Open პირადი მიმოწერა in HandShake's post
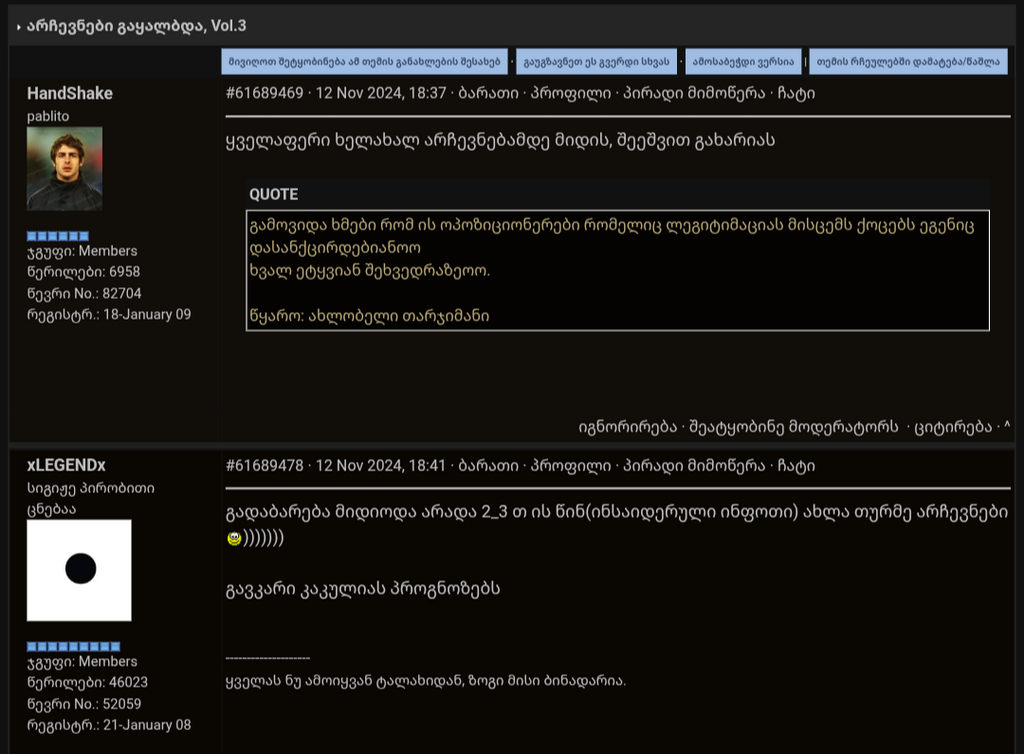1024x754 pixels. tap(694, 93)
